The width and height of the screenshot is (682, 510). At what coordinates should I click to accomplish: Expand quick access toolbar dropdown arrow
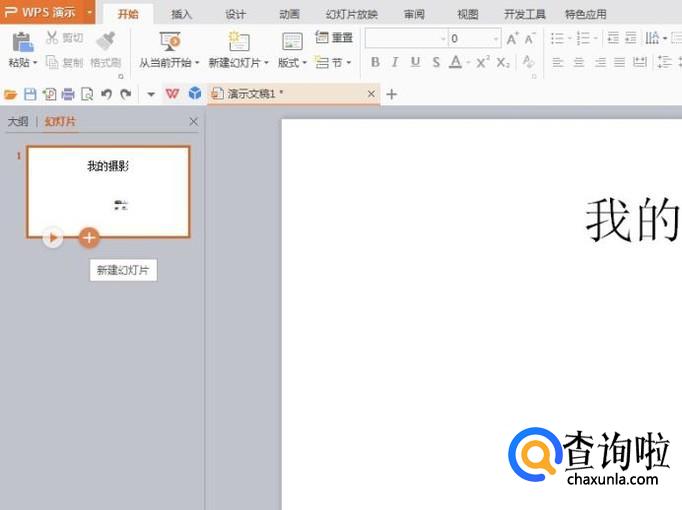click(151, 94)
